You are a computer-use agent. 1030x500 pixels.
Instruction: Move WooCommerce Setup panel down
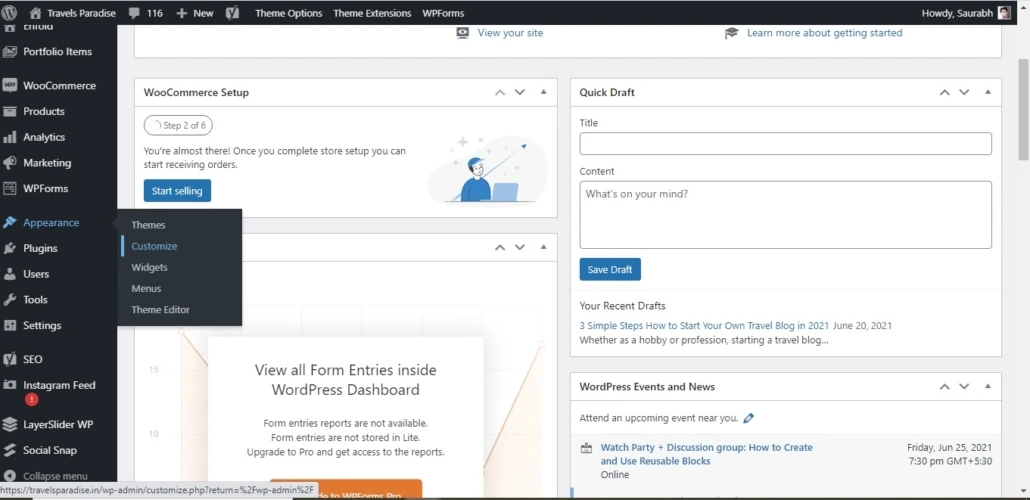pyautogui.click(x=520, y=93)
